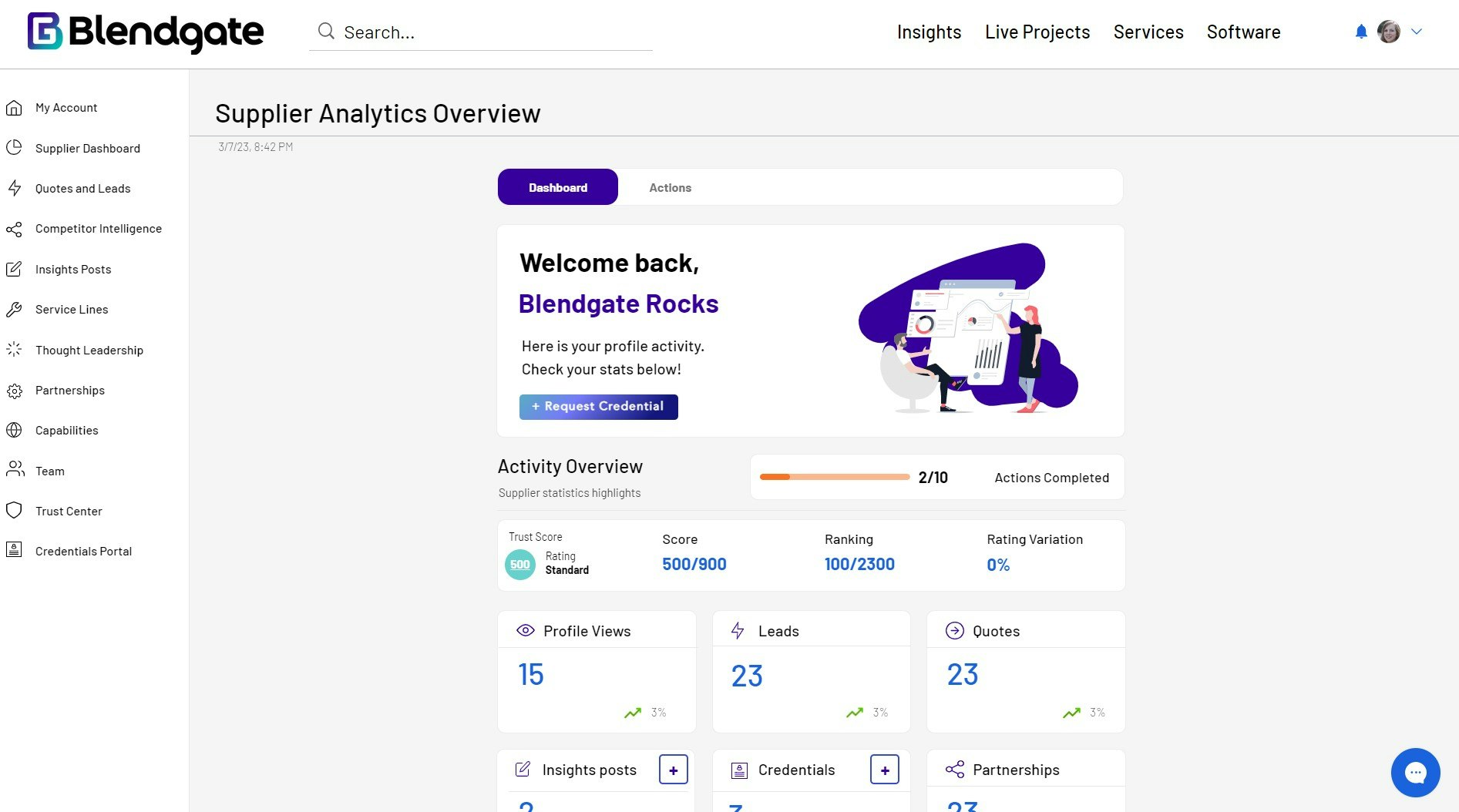Open Competitor Intelligence section

pyautogui.click(x=99, y=229)
